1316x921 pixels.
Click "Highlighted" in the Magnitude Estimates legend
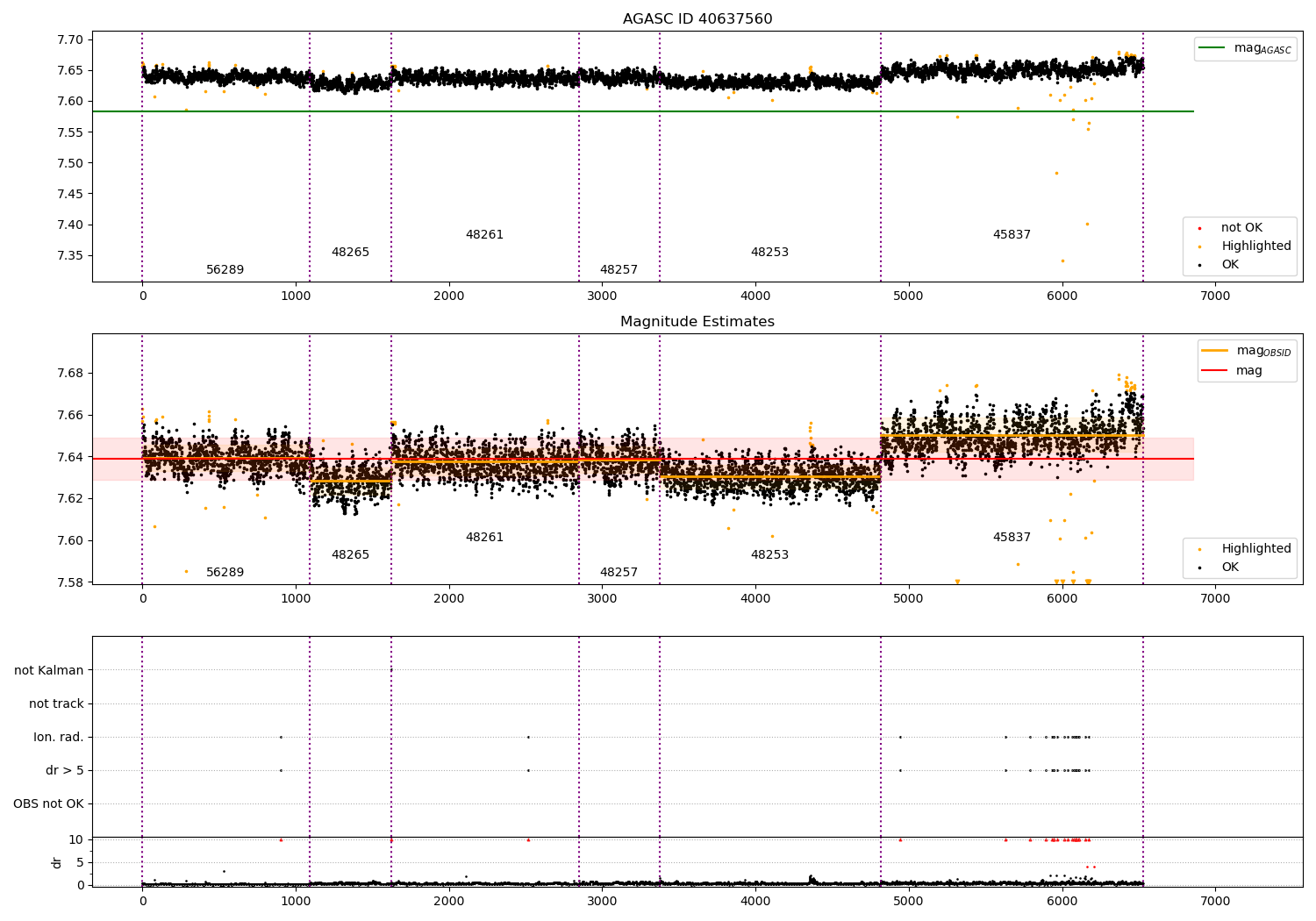pyautogui.click(x=1256, y=549)
